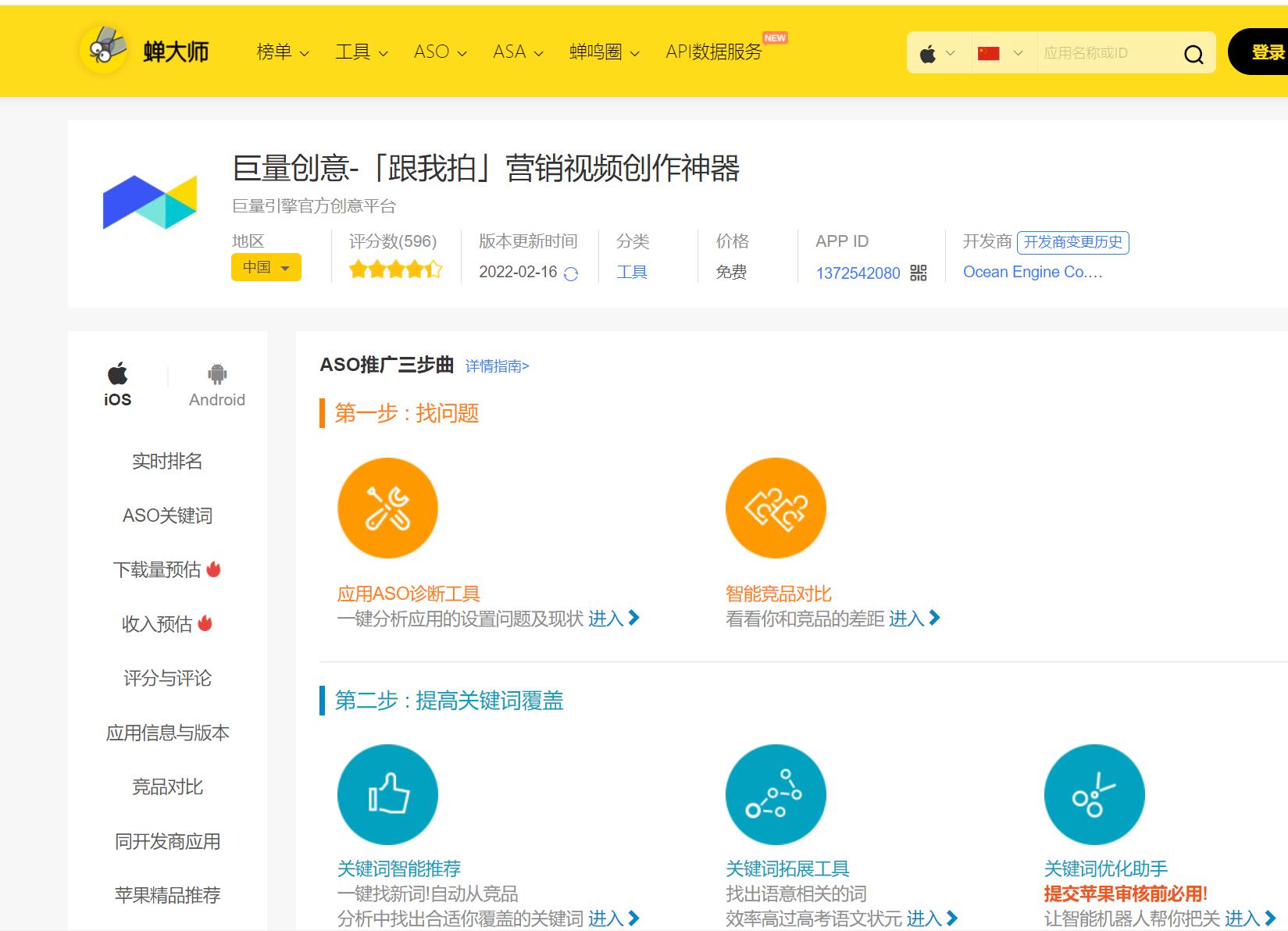Image resolution: width=1288 pixels, height=931 pixels.
Task: Click the orange wrench ASO diagnosis icon
Action: click(x=387, y=508)
